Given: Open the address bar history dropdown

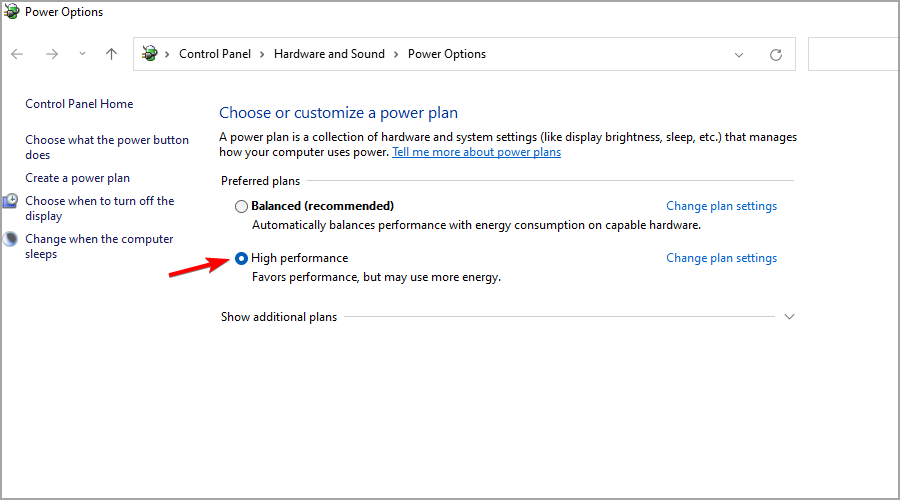Looking at the screenshot, I should tap(739, 55).
